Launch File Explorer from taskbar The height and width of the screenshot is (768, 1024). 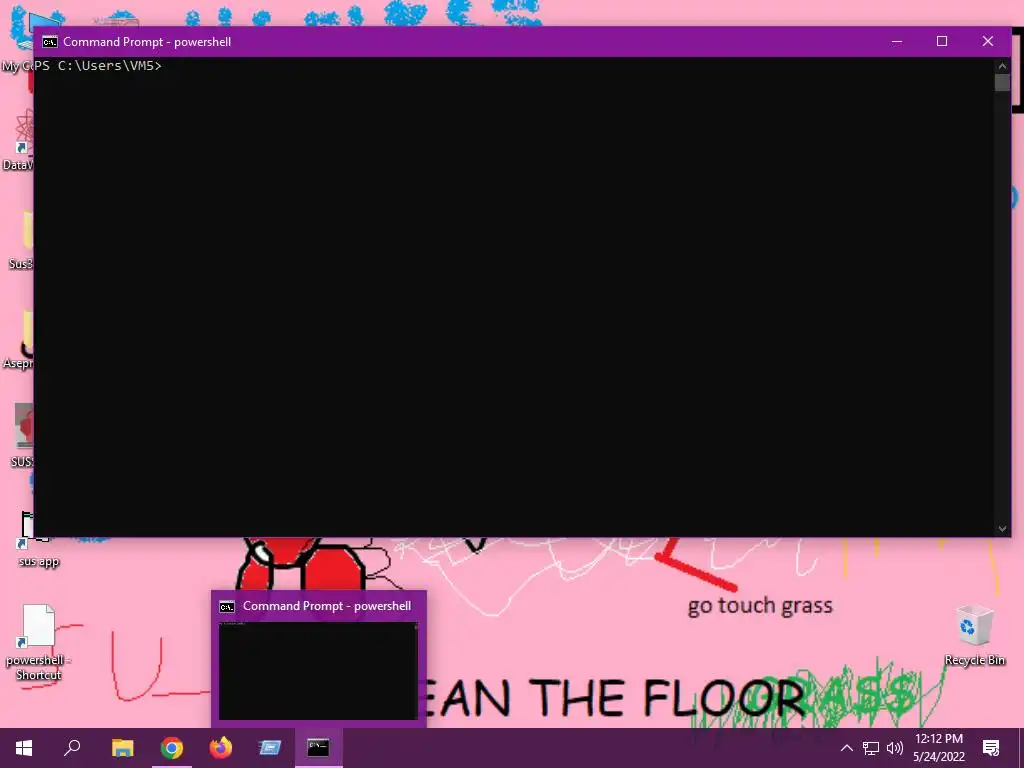122,748
